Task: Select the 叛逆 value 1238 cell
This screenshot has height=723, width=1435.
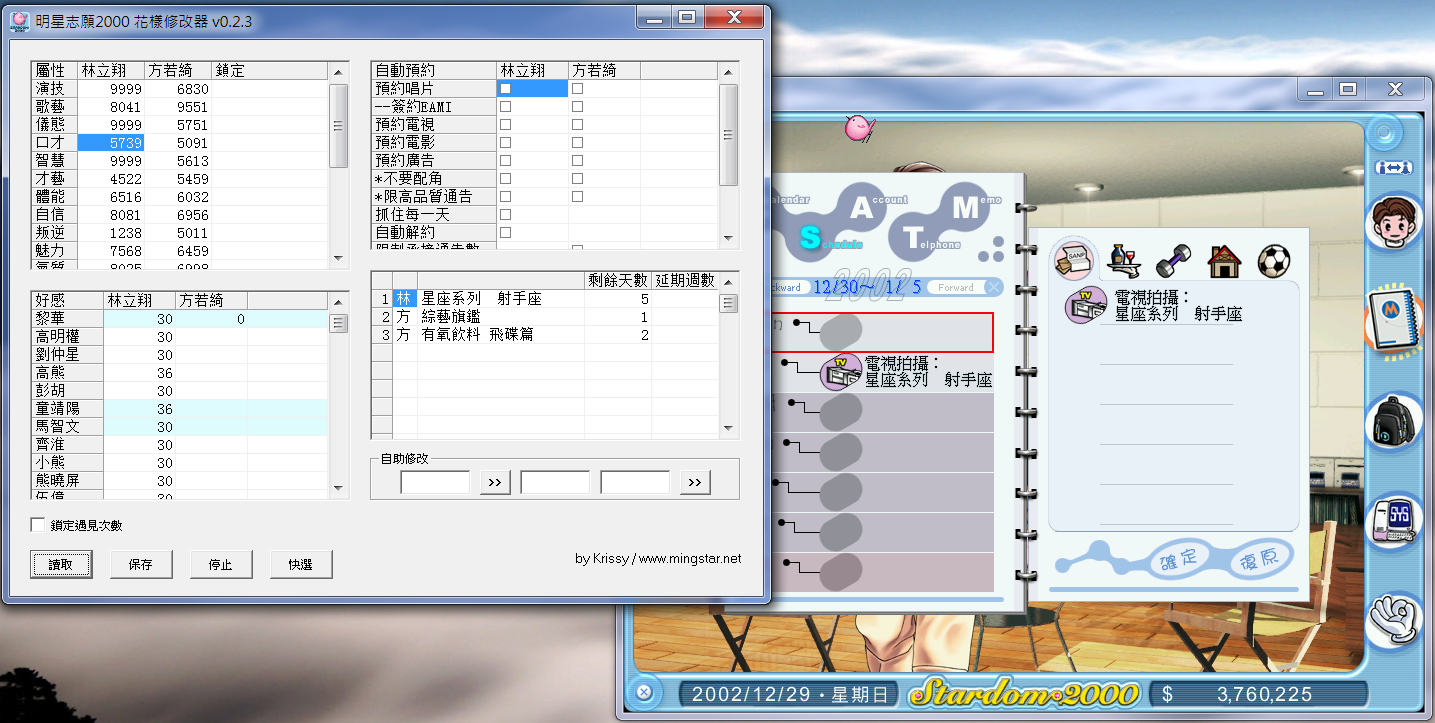Action: 112,233
